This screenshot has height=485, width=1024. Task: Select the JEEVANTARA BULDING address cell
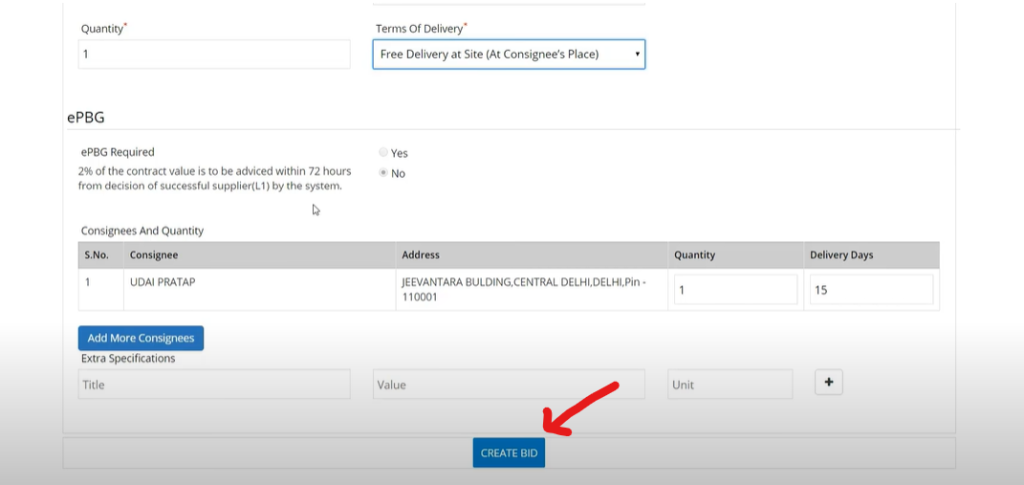(532, 289)
